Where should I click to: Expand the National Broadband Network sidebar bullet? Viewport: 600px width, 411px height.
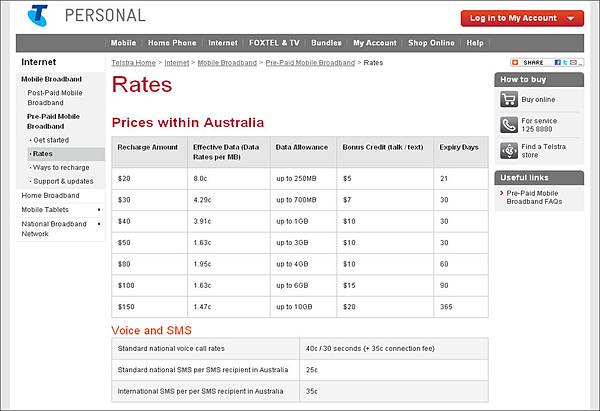[99, 224]
